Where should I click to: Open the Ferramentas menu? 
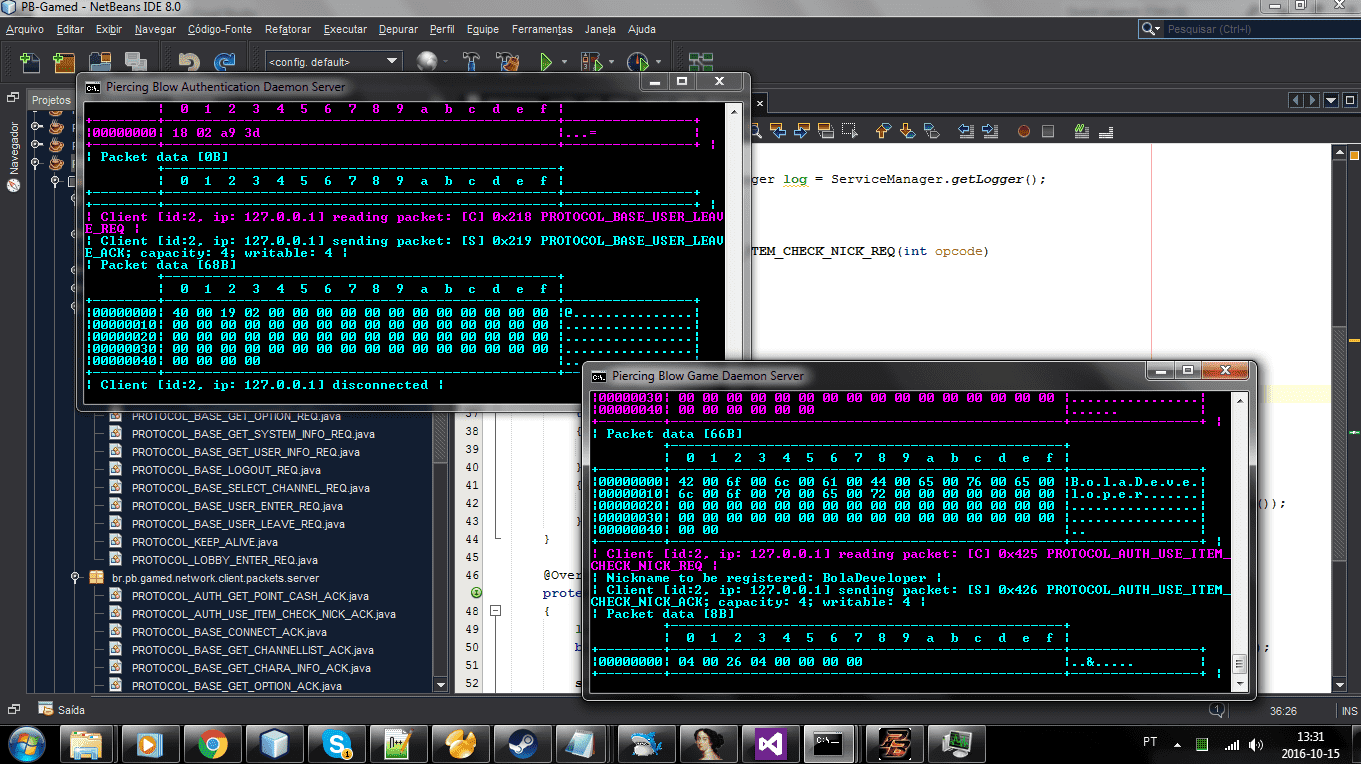(542, 29)
